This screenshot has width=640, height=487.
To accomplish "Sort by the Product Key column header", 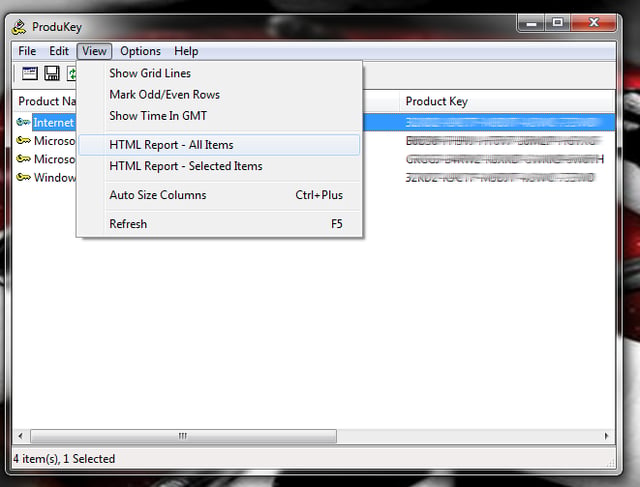I will point(506,101).
